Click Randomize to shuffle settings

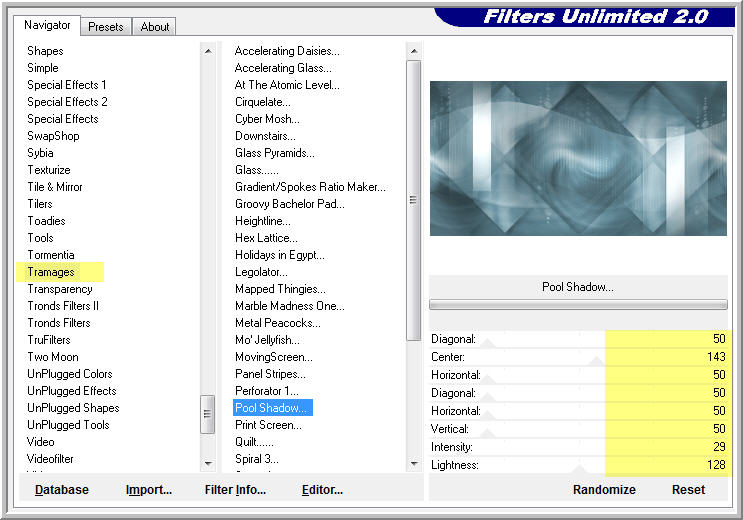(x=604, y=490)
